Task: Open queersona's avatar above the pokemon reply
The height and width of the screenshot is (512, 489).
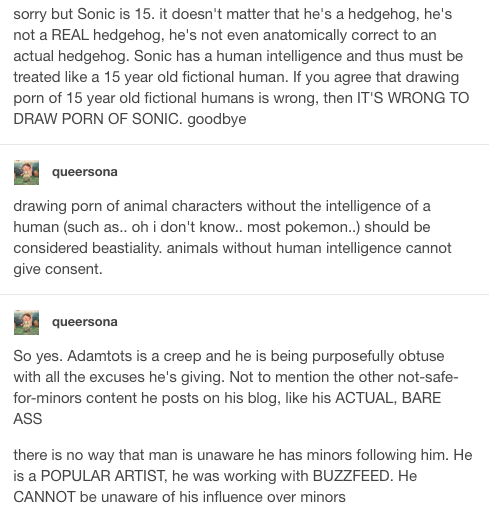Action: 26,172
